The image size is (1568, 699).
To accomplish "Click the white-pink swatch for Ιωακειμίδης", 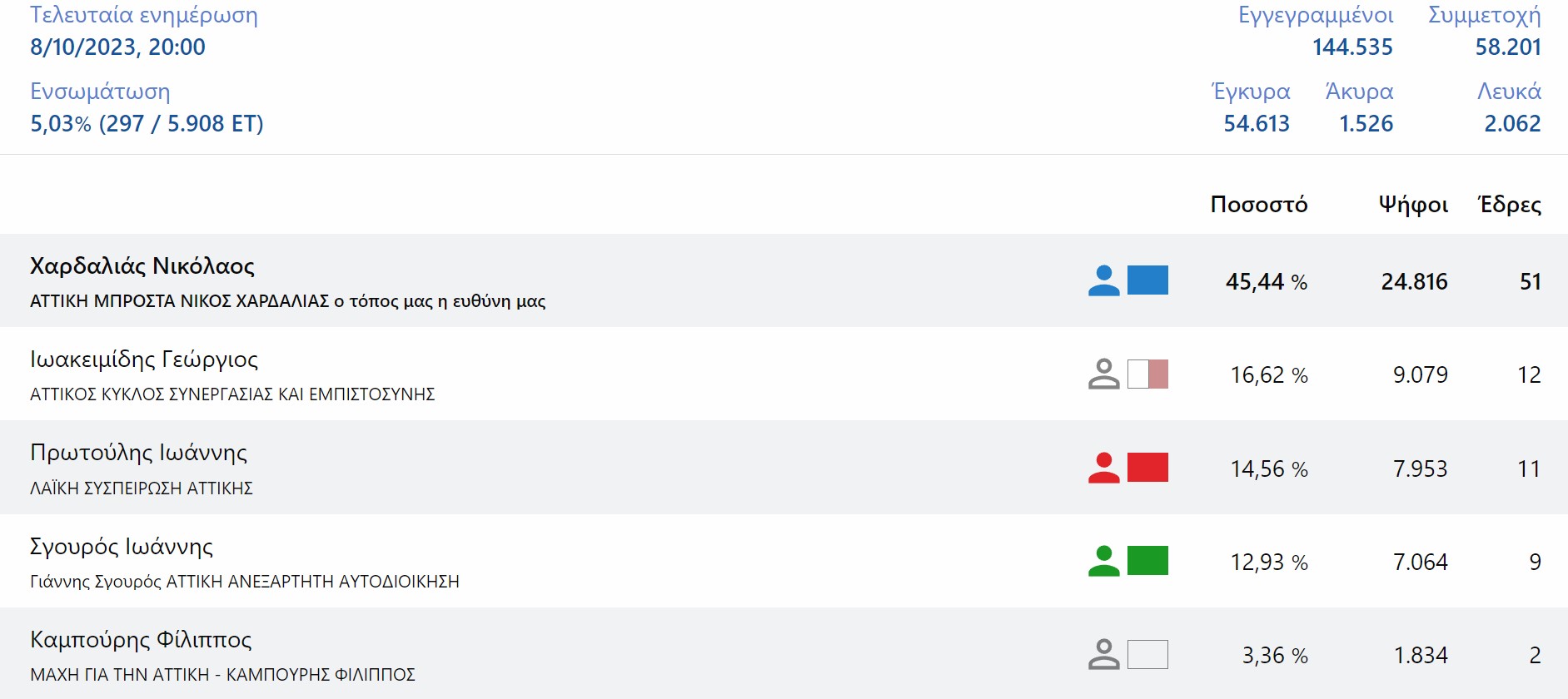I will (1147, 374).
